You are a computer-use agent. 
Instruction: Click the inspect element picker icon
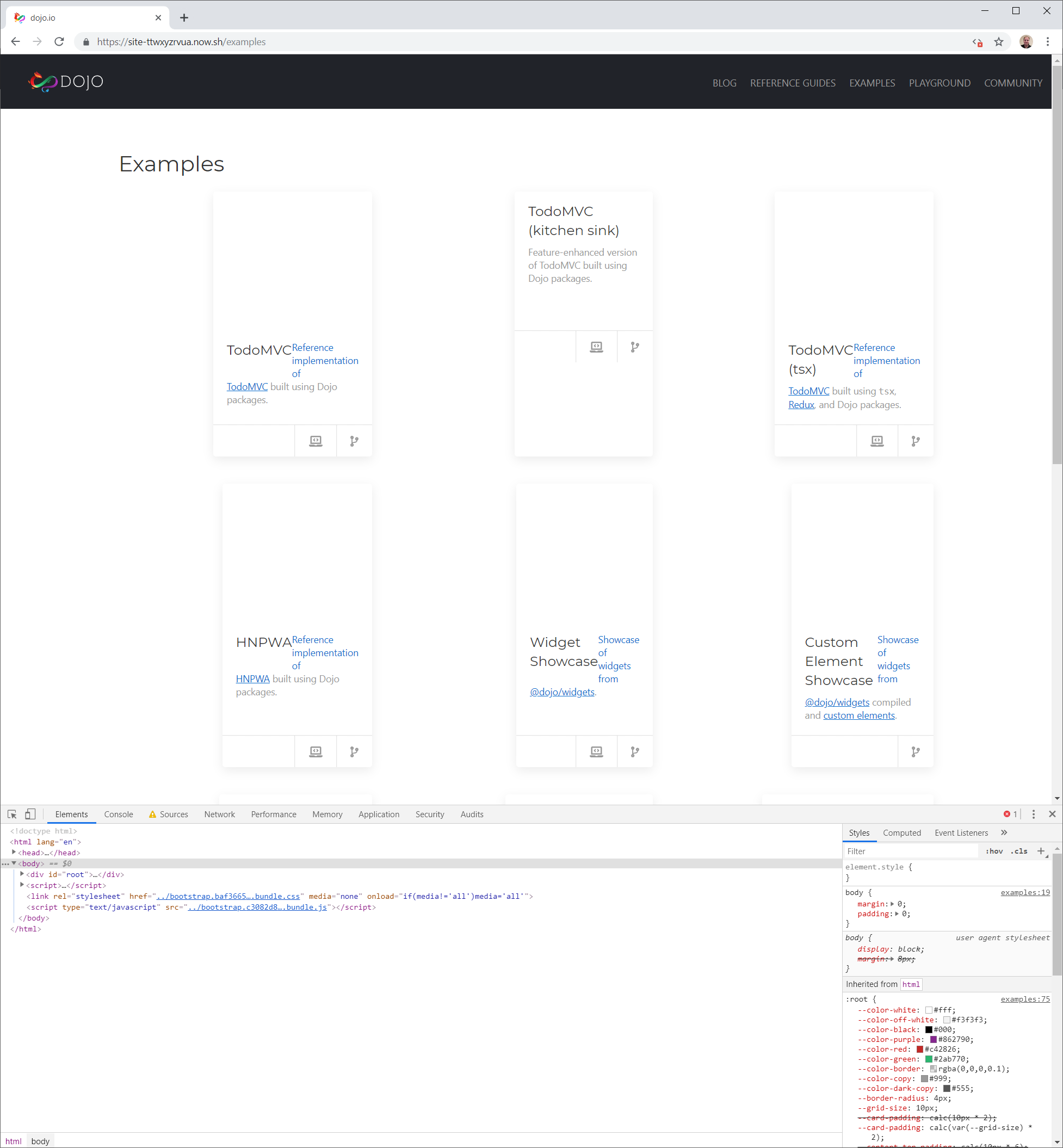coord(12,814)
